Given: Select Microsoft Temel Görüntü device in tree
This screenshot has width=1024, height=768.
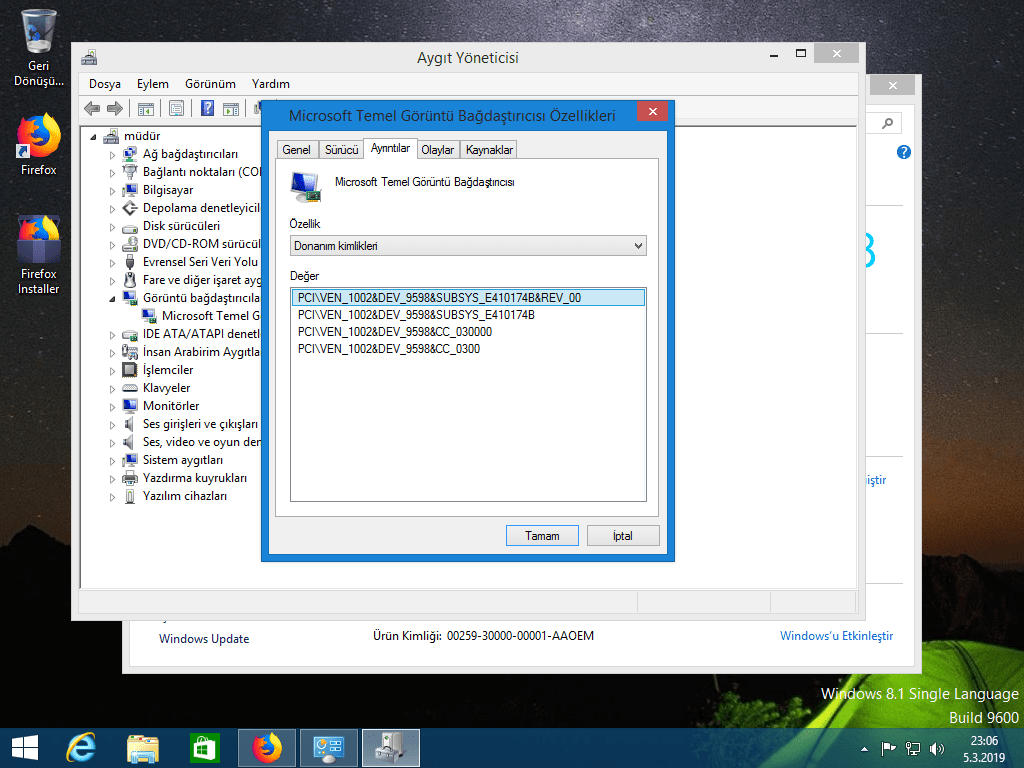Looking at the screenshot, I should pyautogui.click(x=210, y=316).
